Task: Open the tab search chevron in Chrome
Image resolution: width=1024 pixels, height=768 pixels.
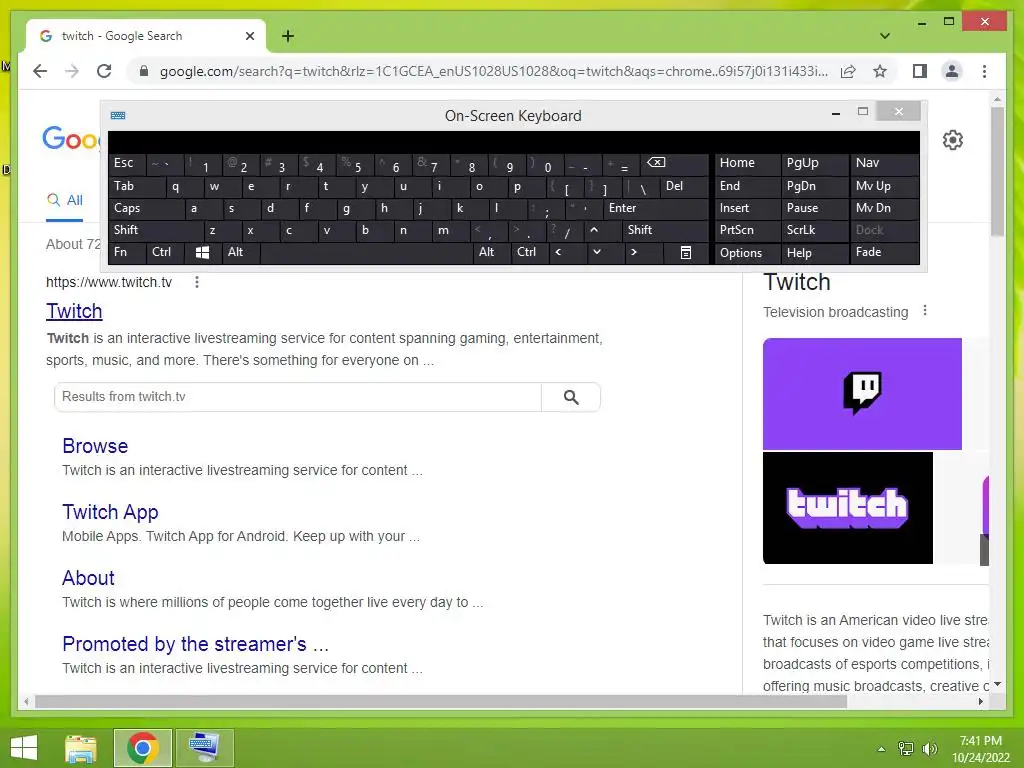Action: pyautogui.click(x=885, y=36)
